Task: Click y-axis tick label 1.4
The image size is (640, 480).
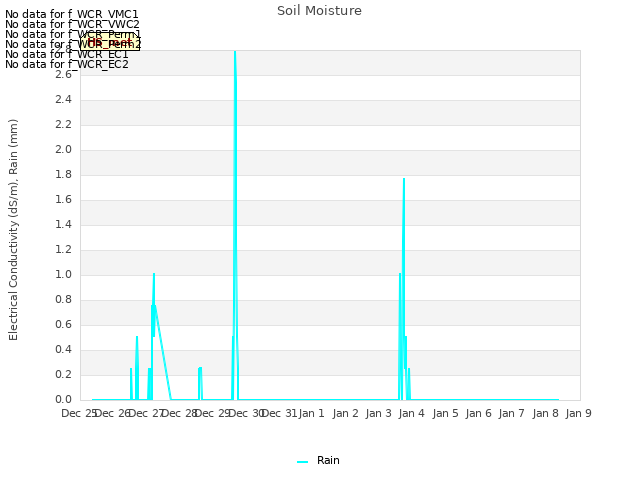Action: pos(63,224)
